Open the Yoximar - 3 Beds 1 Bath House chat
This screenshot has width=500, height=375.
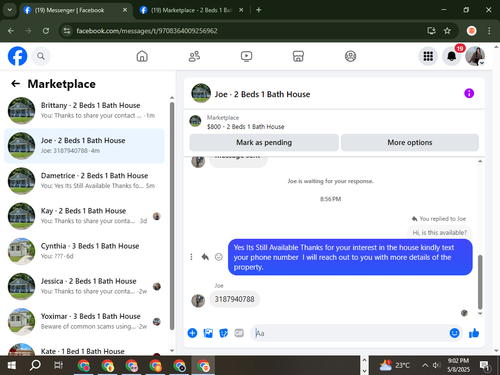tap(84, 322)
